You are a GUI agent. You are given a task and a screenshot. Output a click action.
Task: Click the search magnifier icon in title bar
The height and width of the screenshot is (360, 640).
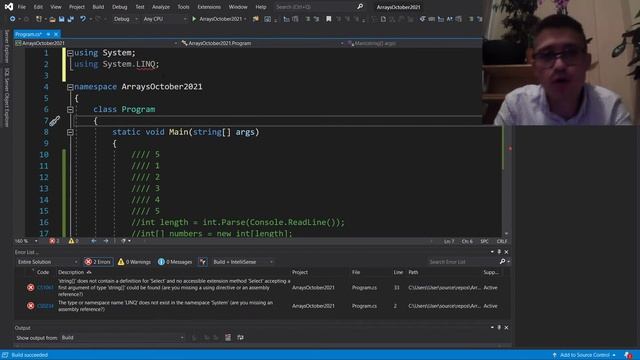pyautogui.click(x=360, y=7)
